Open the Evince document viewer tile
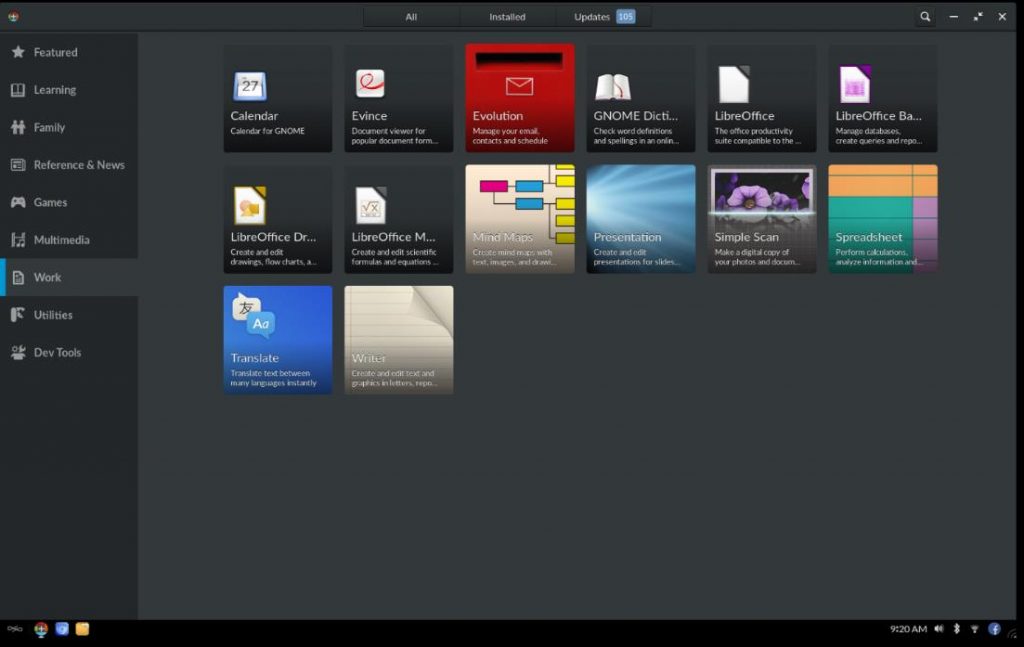1024x647 pixels. pos(398,98)
